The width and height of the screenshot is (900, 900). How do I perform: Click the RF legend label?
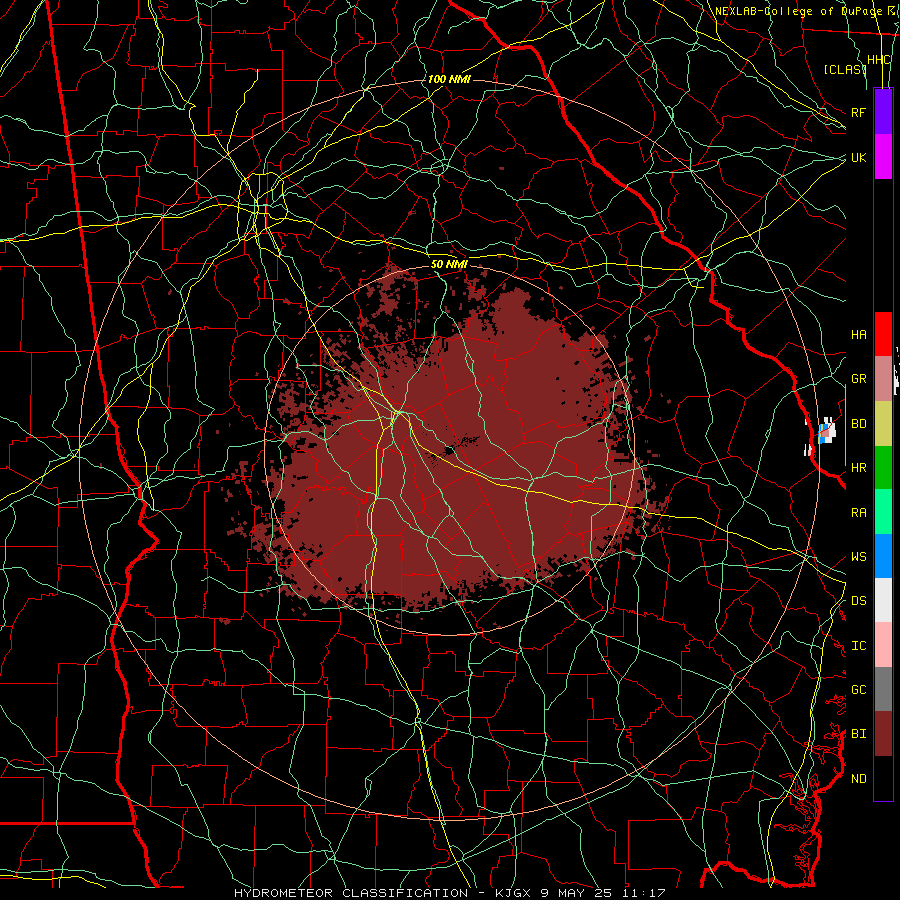(858, 112)
